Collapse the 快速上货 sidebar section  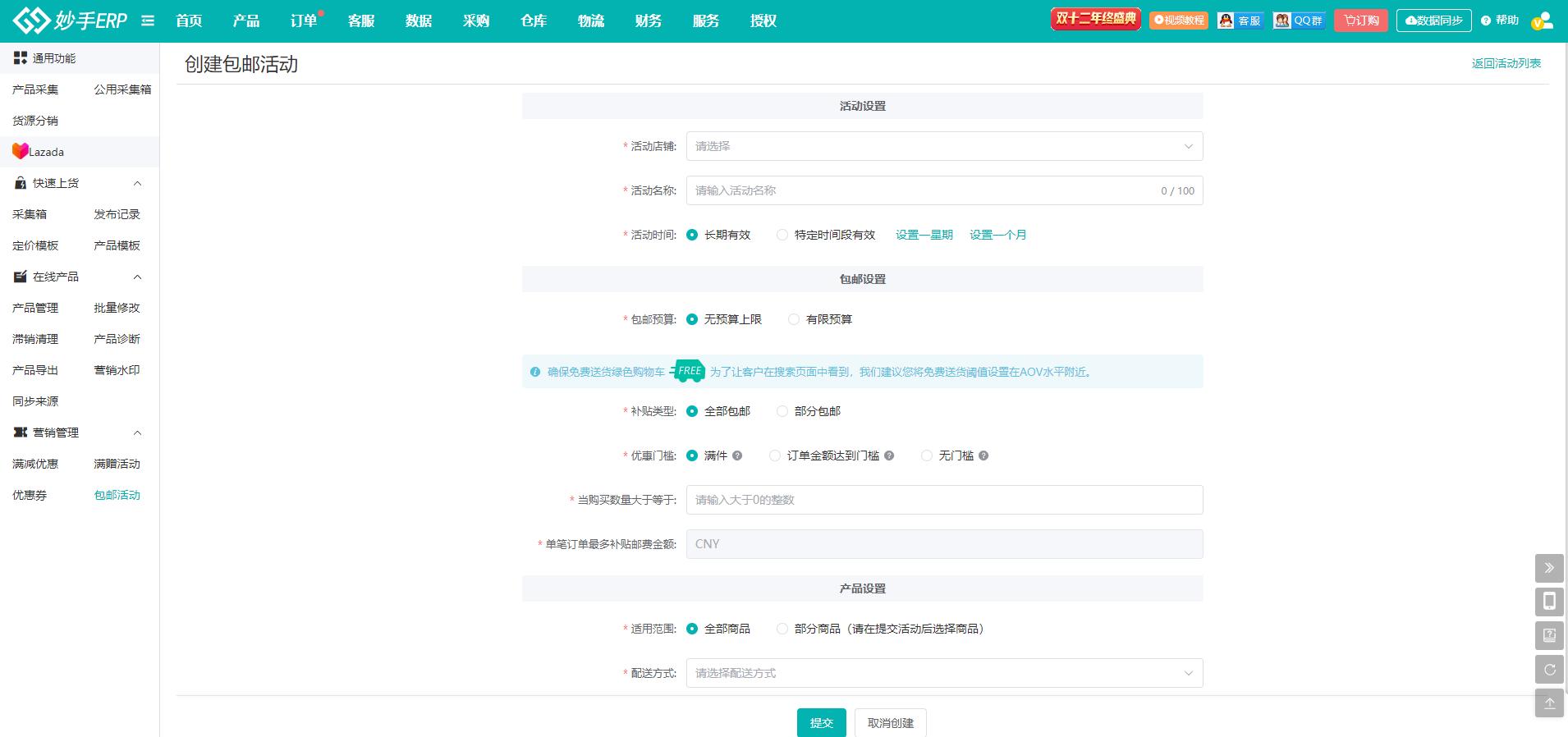137,183
